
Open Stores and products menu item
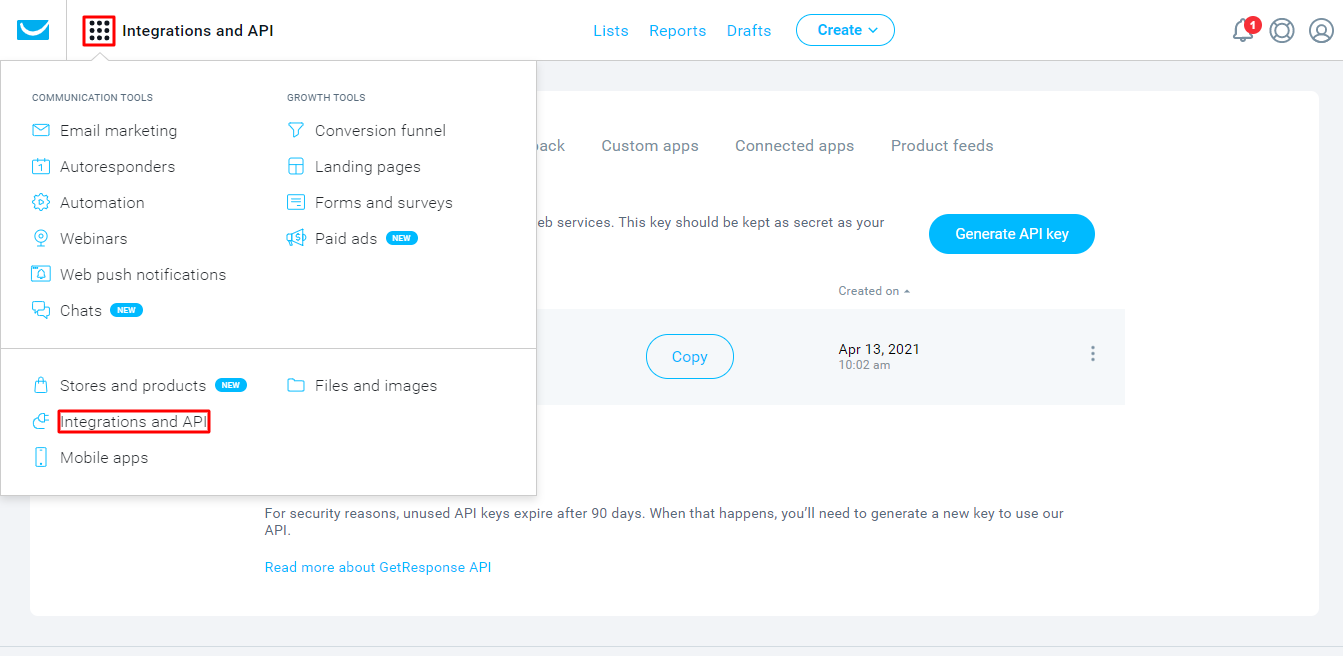point(133,386)
